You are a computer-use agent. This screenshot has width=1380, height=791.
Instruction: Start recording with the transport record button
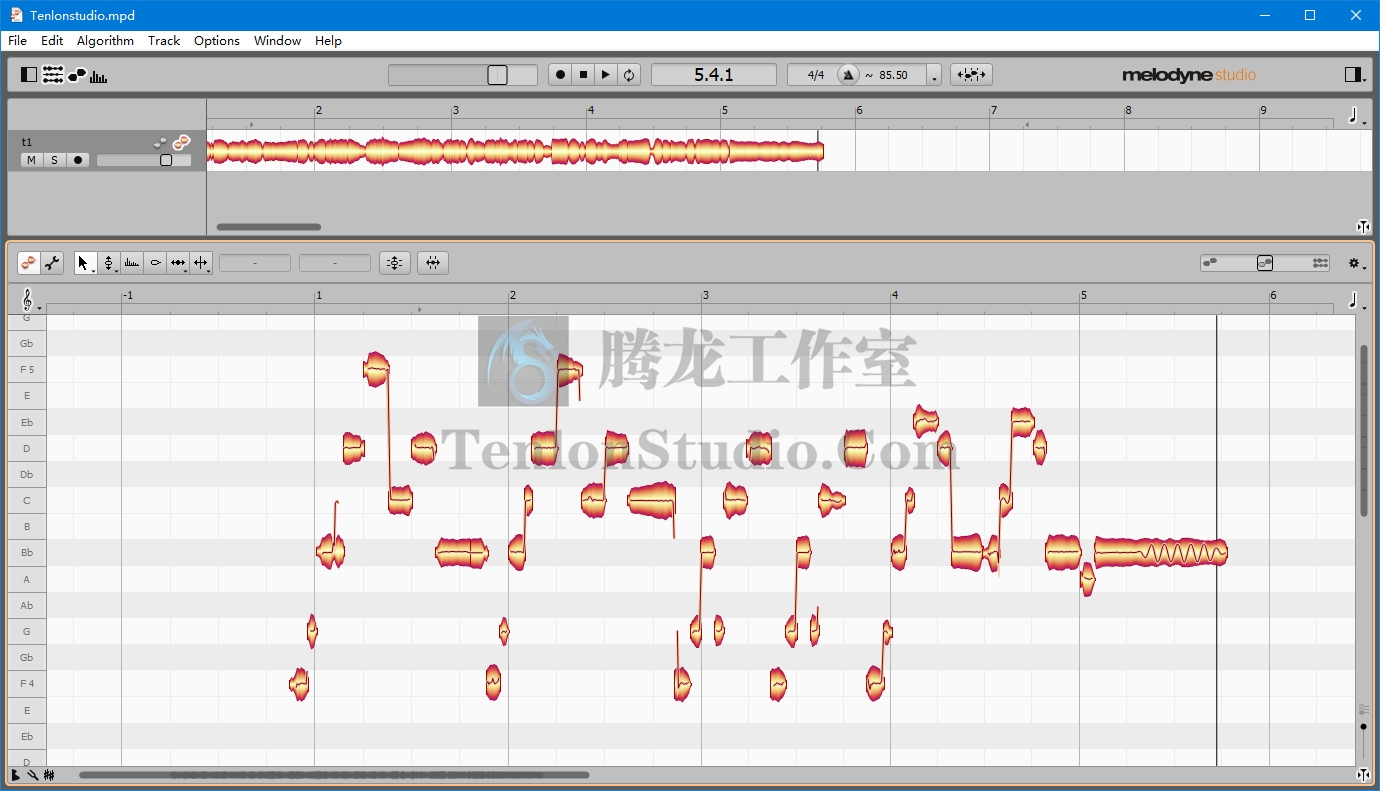(x=560, y=75)
